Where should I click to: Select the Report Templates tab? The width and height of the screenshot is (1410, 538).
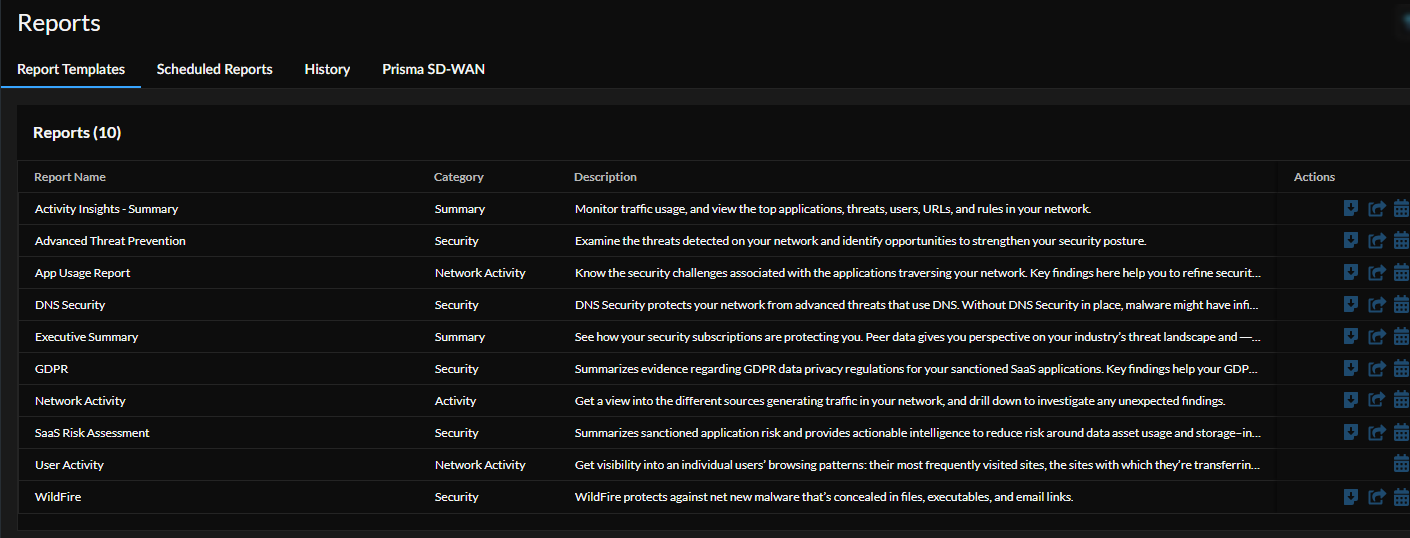pyautogui.click(x=71, y=69)
